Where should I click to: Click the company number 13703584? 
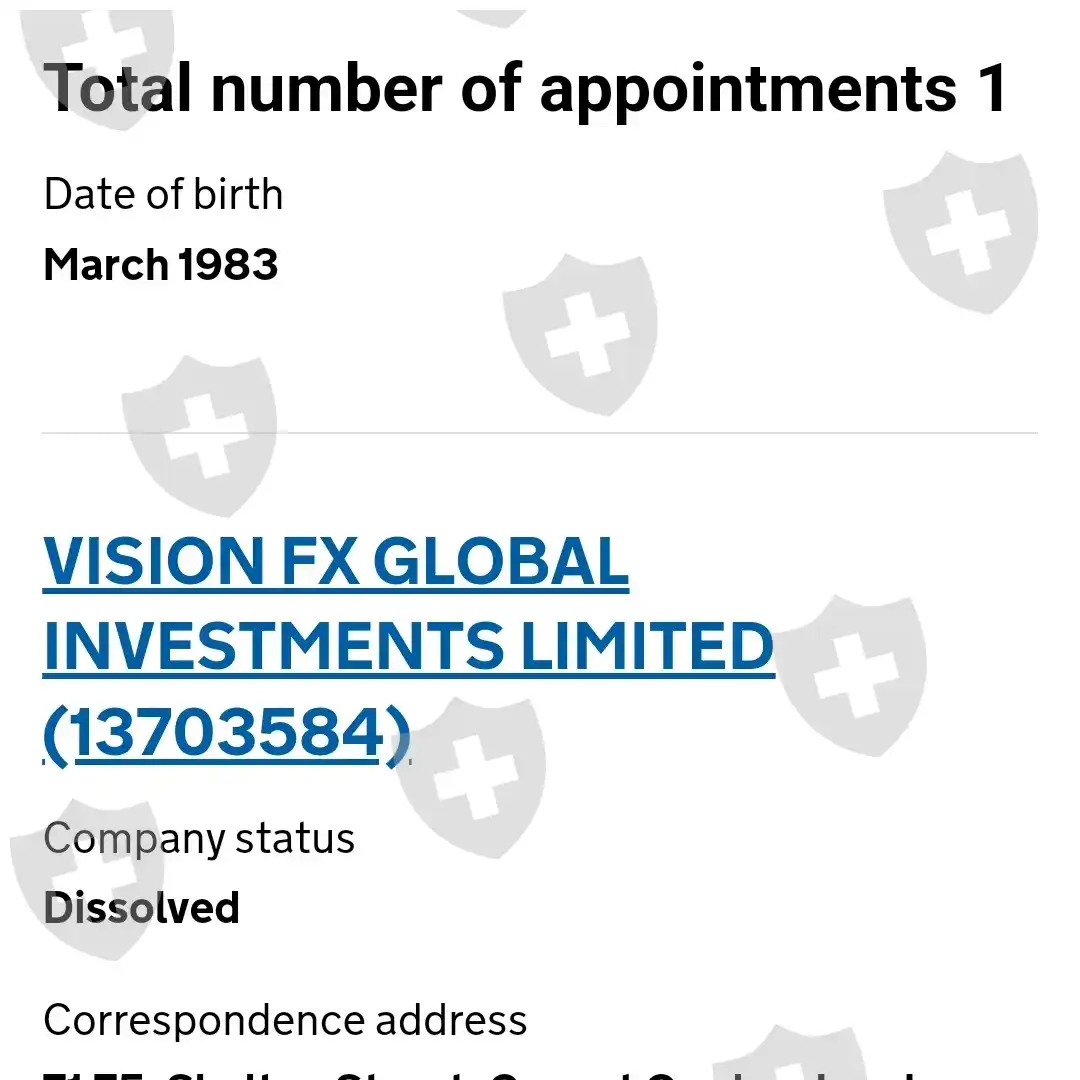[227, 735]
